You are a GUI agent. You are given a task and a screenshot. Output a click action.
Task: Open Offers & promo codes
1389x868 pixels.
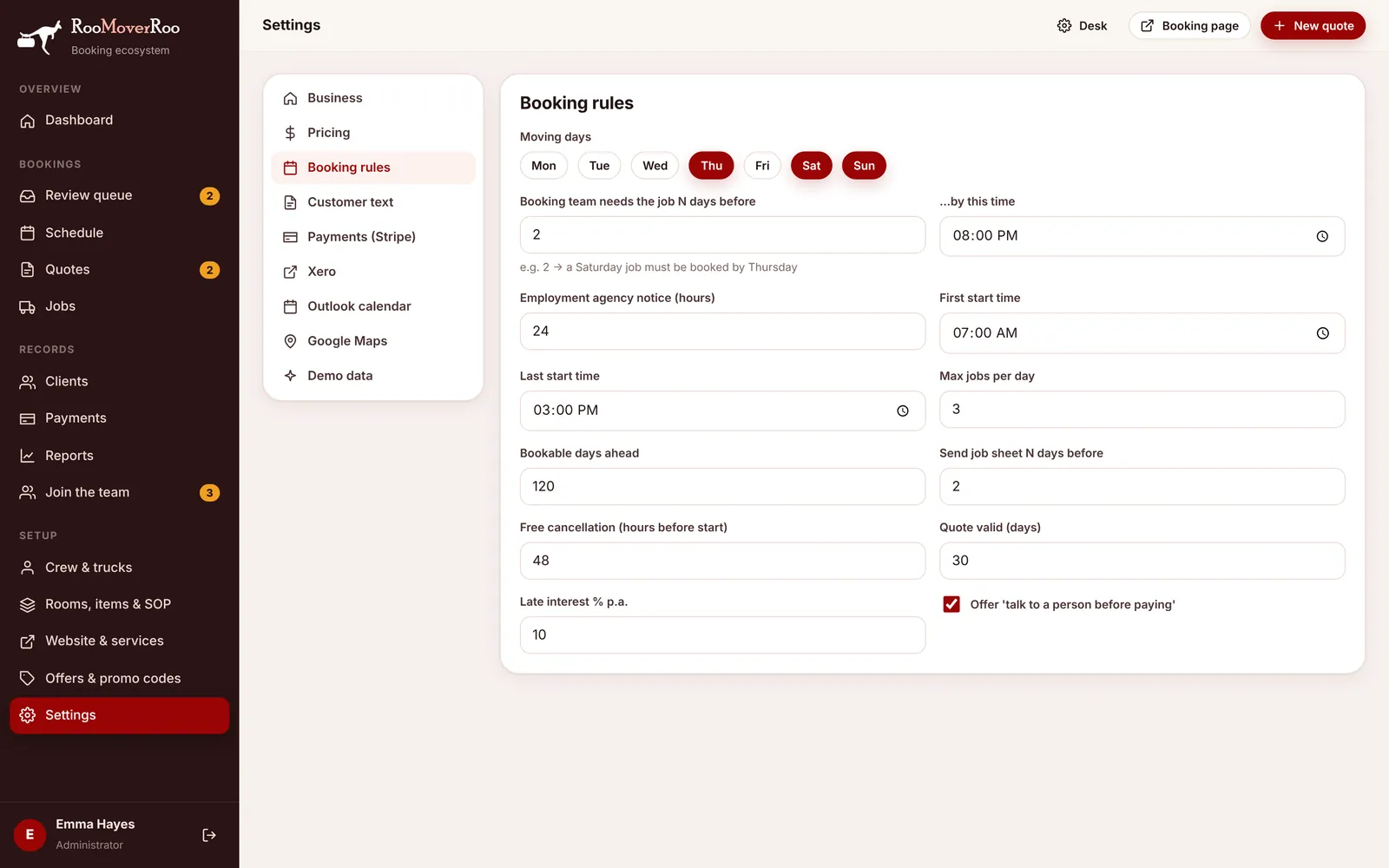pos(119,679)
